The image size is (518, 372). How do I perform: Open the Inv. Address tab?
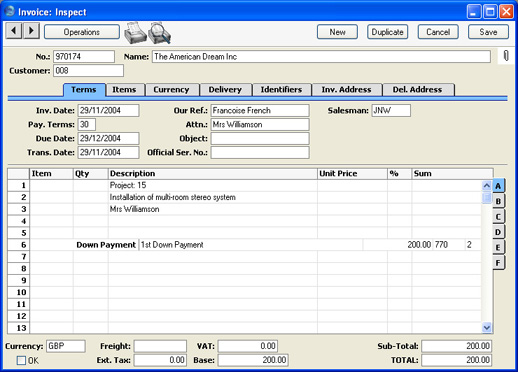click(x=346, y=90)
